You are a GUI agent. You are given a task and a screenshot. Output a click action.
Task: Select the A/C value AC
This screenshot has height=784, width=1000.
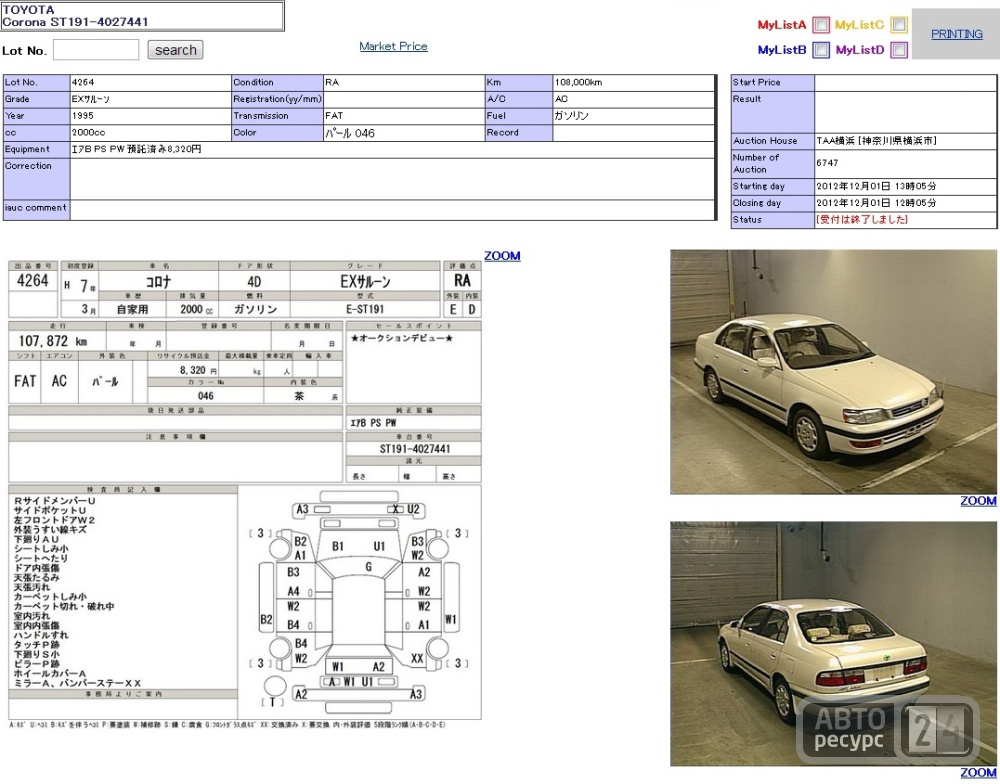pyautogui.click(x=561, y=99)
